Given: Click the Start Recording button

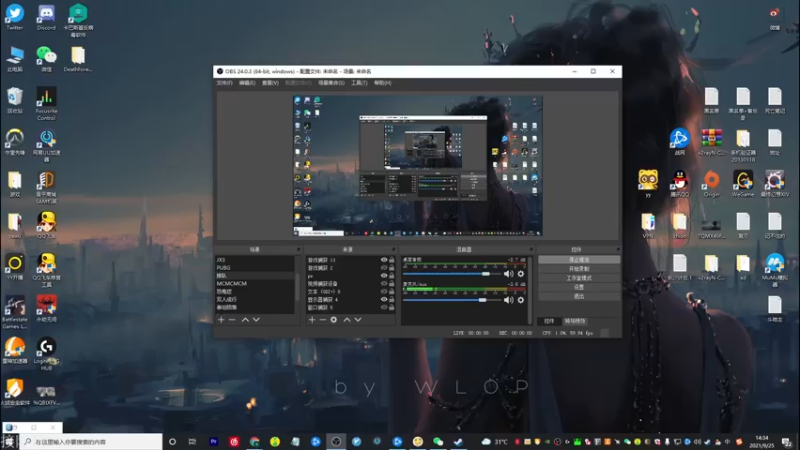Looking at the screenshot, I should tap(579, 269).
